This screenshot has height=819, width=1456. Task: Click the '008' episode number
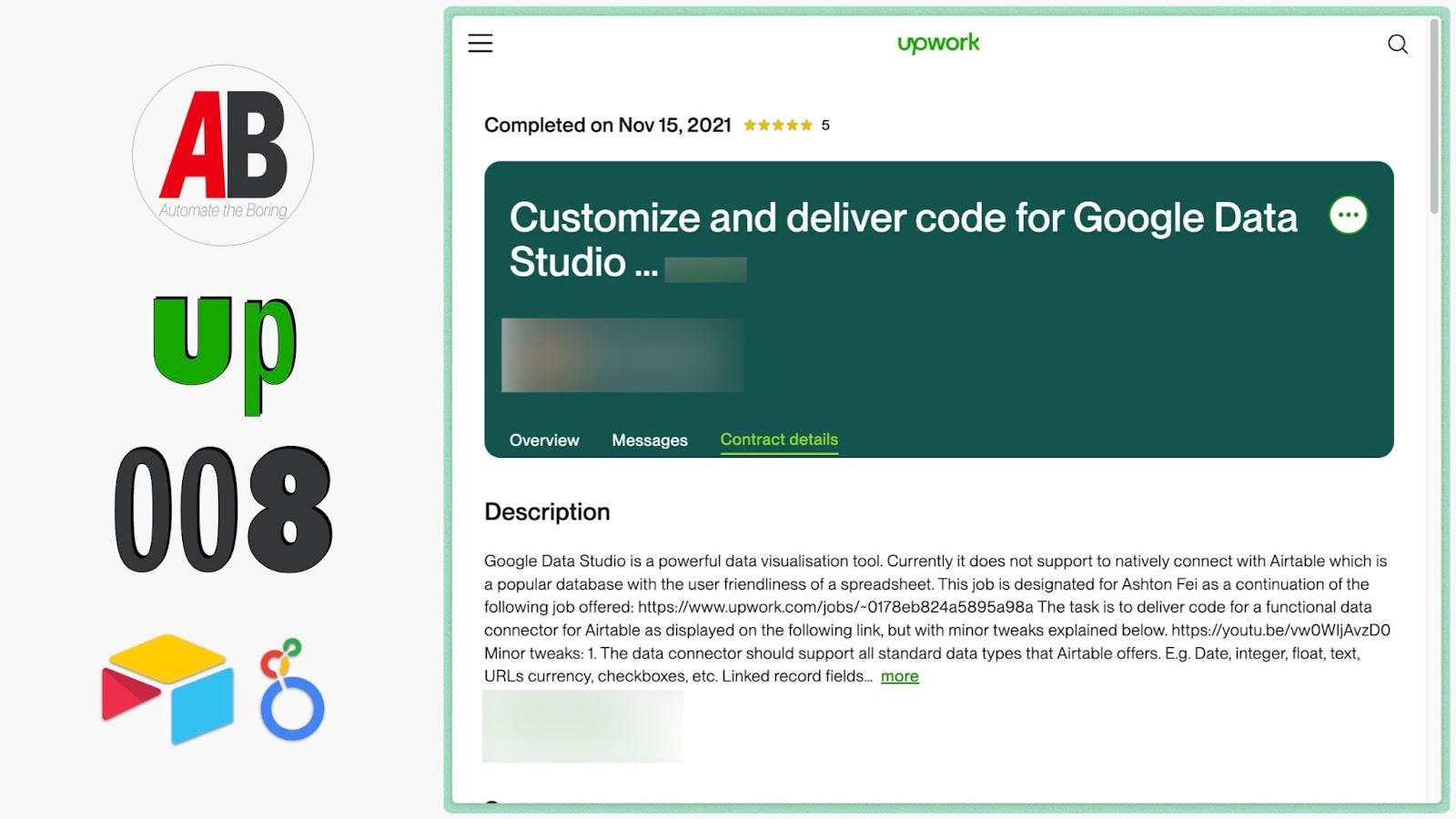(224, 510)
